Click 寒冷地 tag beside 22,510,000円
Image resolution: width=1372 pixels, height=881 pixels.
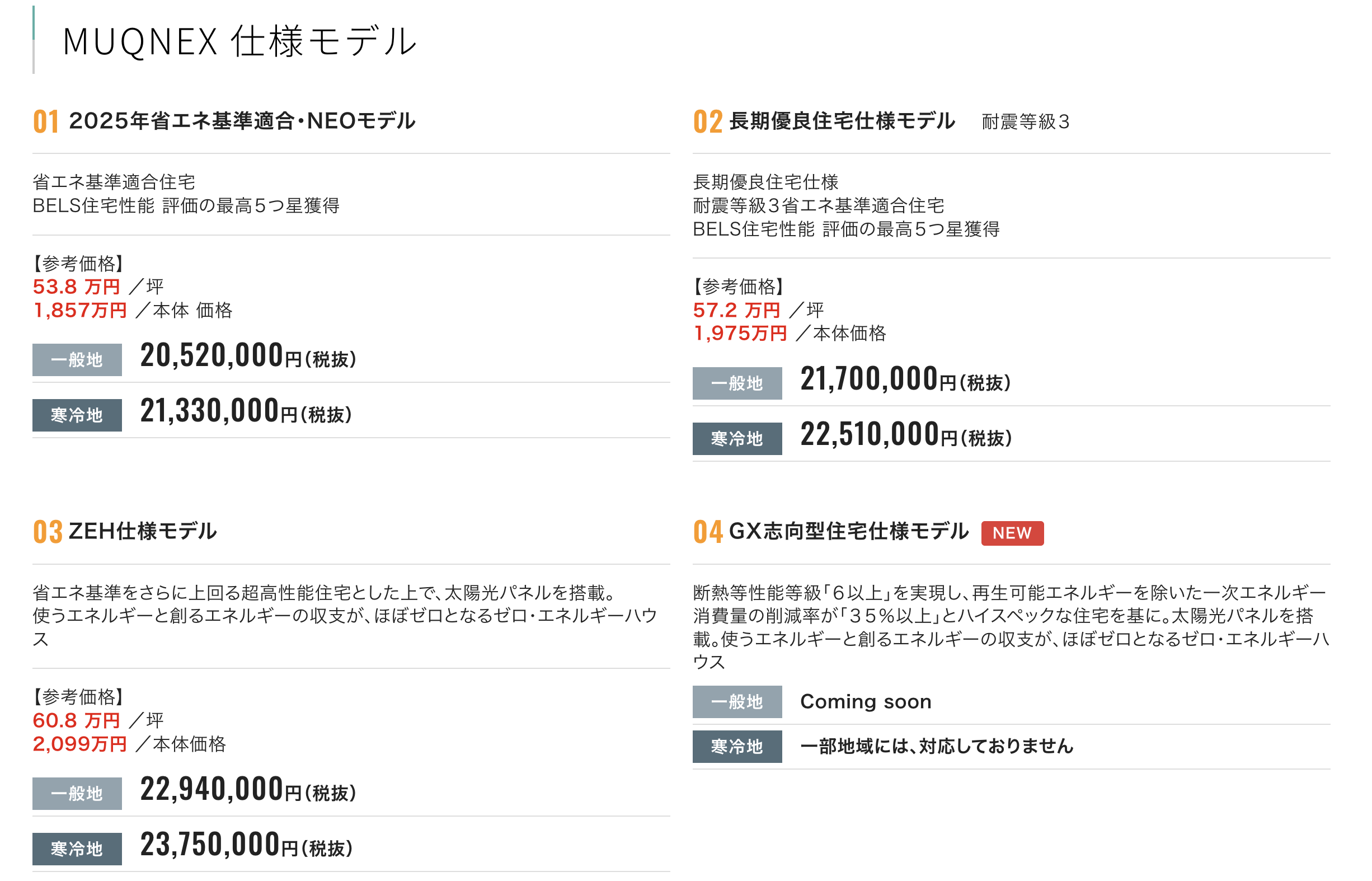pos(736,438)
